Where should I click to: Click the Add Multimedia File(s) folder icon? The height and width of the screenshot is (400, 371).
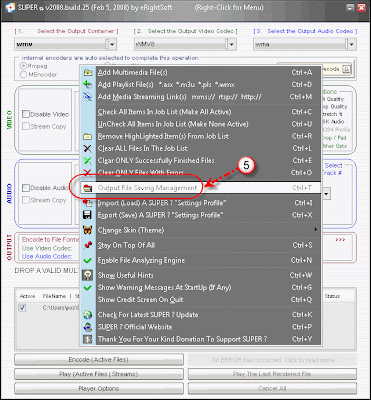(x=88, y=72)
